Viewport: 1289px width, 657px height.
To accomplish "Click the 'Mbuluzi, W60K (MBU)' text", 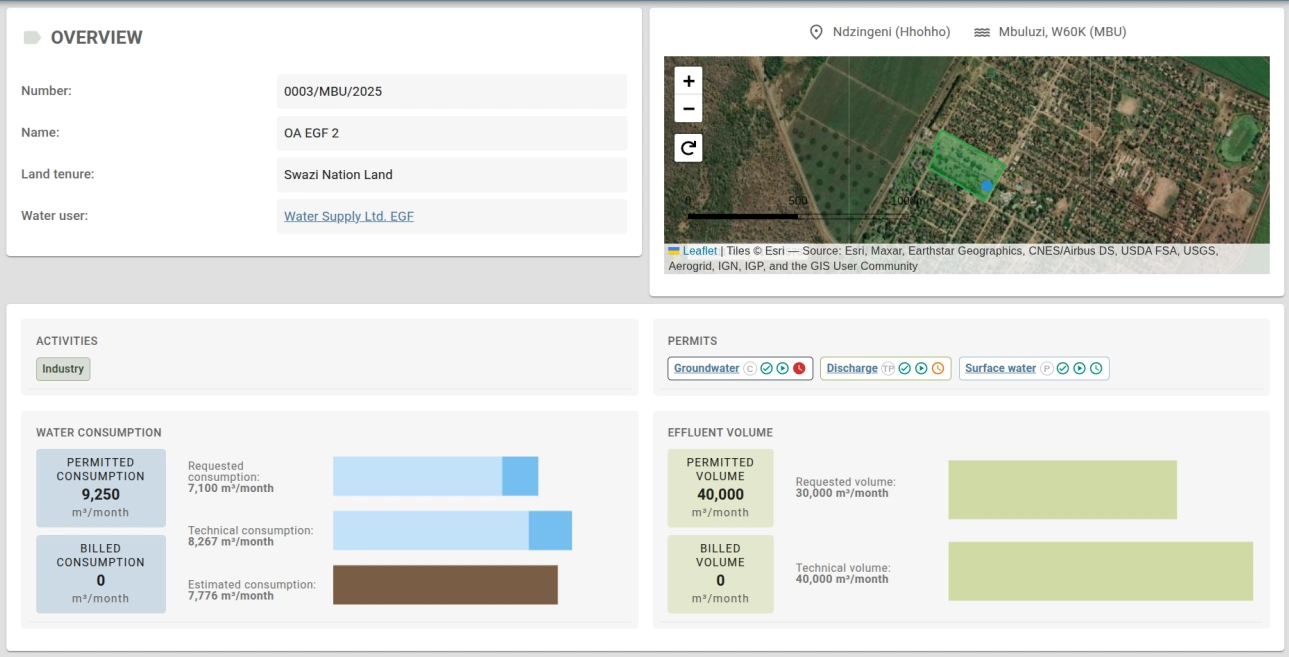I will [x=1062, y=32].
